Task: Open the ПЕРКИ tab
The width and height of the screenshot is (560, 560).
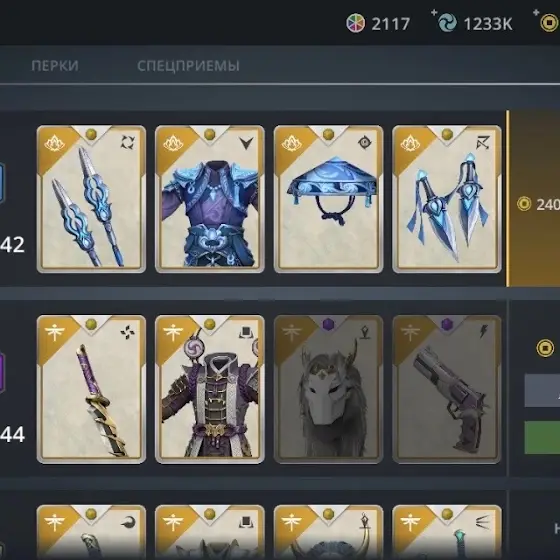Action: [x=55, y=66]
